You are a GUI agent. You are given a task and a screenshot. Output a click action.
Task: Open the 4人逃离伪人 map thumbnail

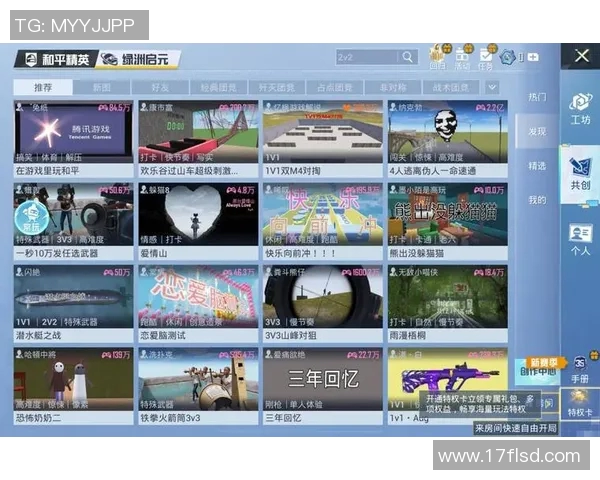448,132
